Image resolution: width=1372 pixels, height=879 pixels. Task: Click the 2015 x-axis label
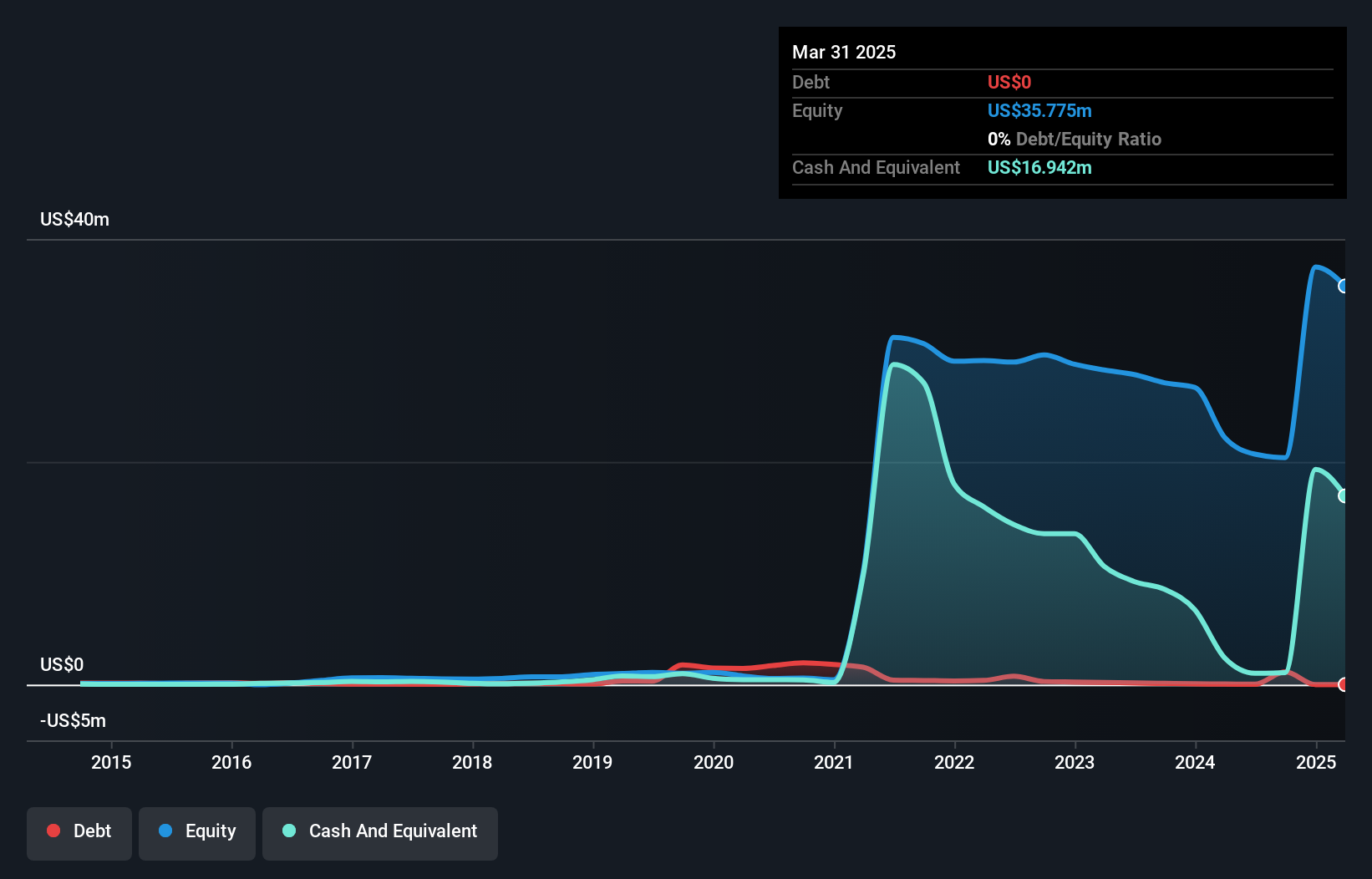point(111,762)
